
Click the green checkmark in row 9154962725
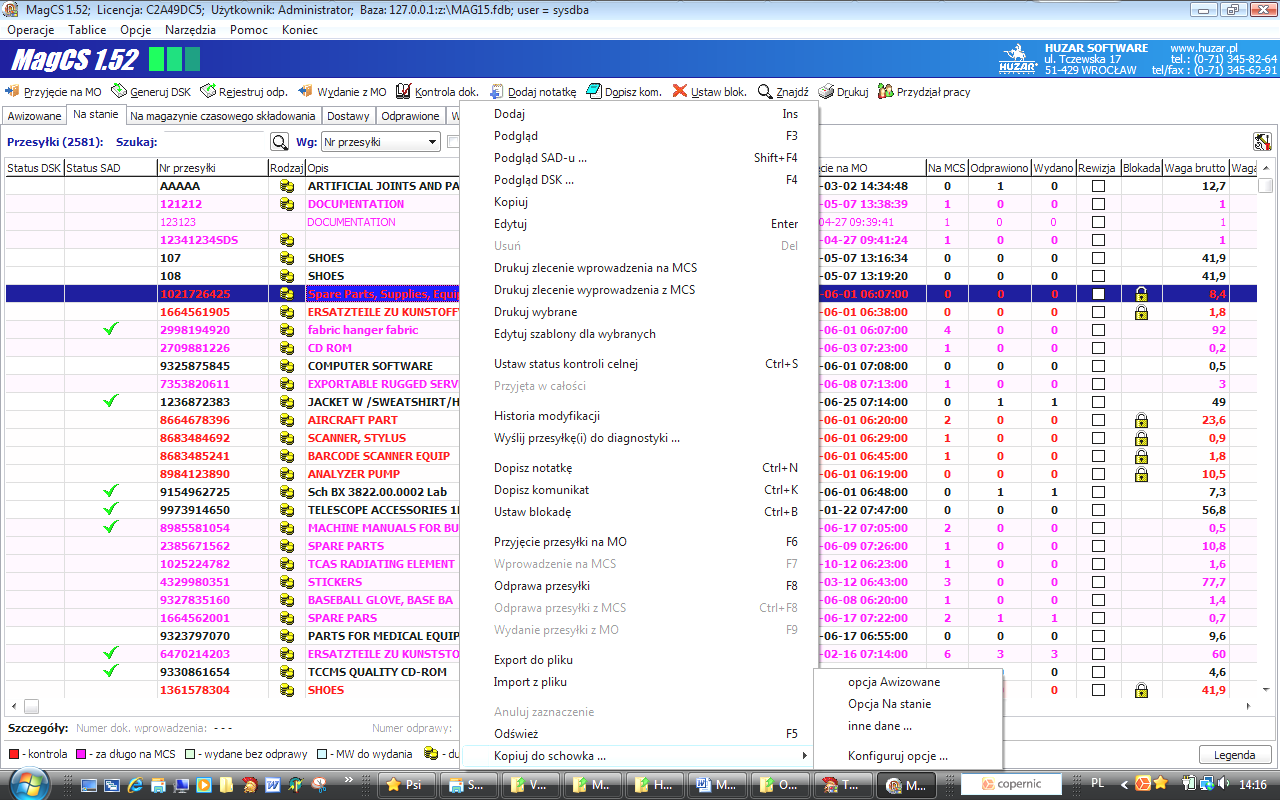click(111, 491)
